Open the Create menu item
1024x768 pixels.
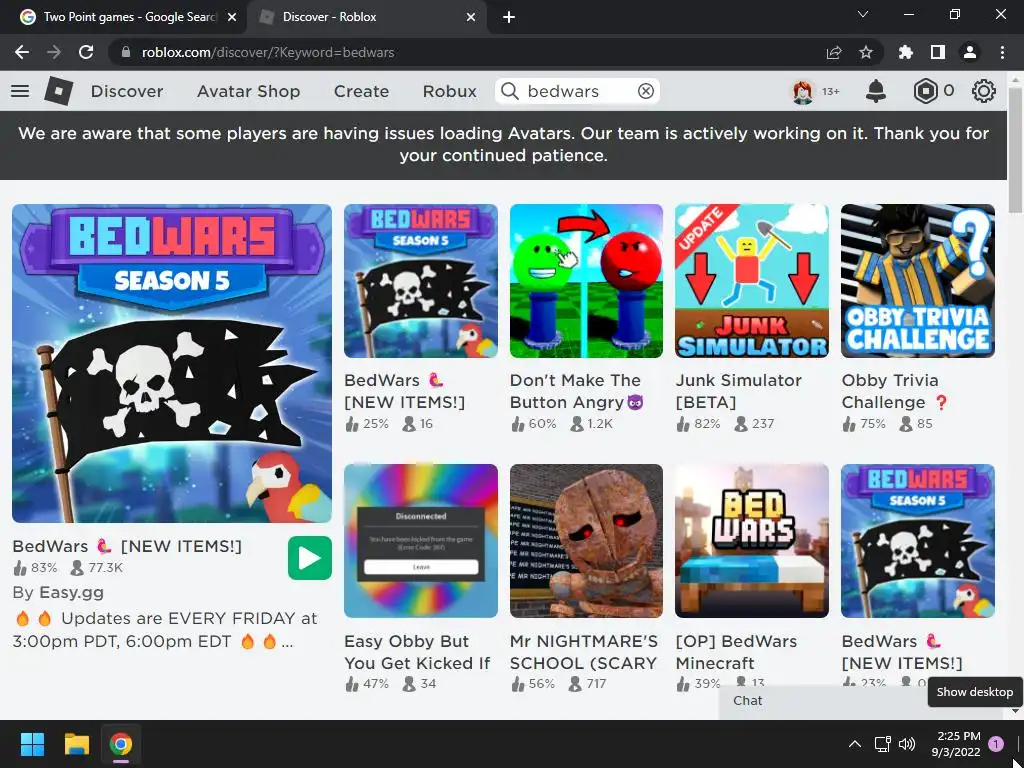pyautogui.click(x=361, y=91)
